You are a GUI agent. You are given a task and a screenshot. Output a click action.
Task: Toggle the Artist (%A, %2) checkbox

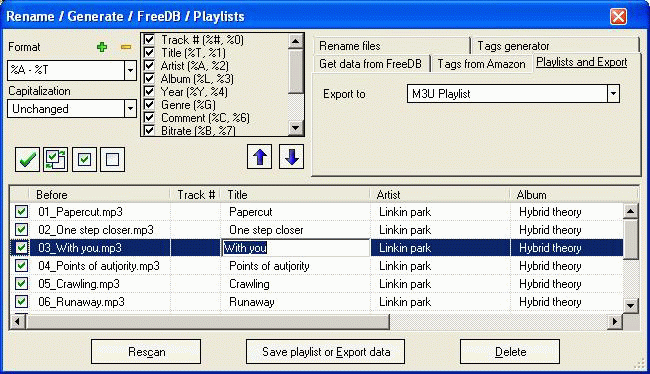coord(149,66)
